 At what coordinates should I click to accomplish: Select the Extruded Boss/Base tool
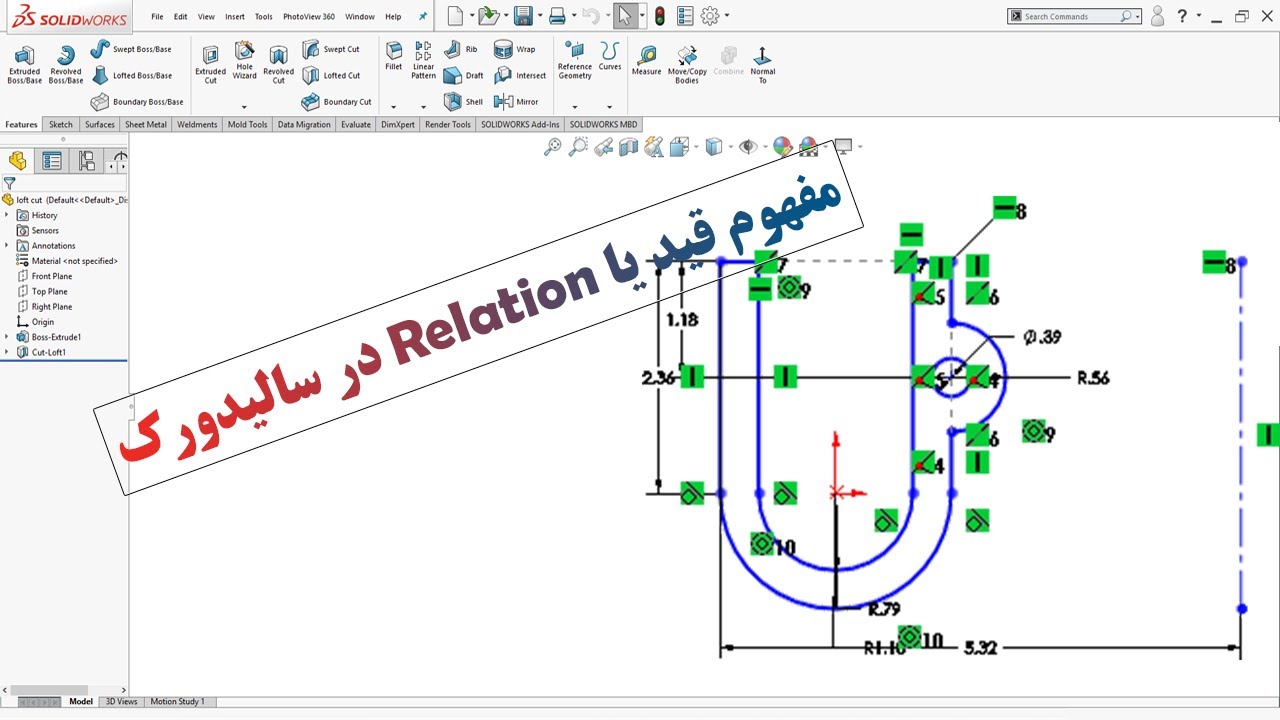coord(25,64)
